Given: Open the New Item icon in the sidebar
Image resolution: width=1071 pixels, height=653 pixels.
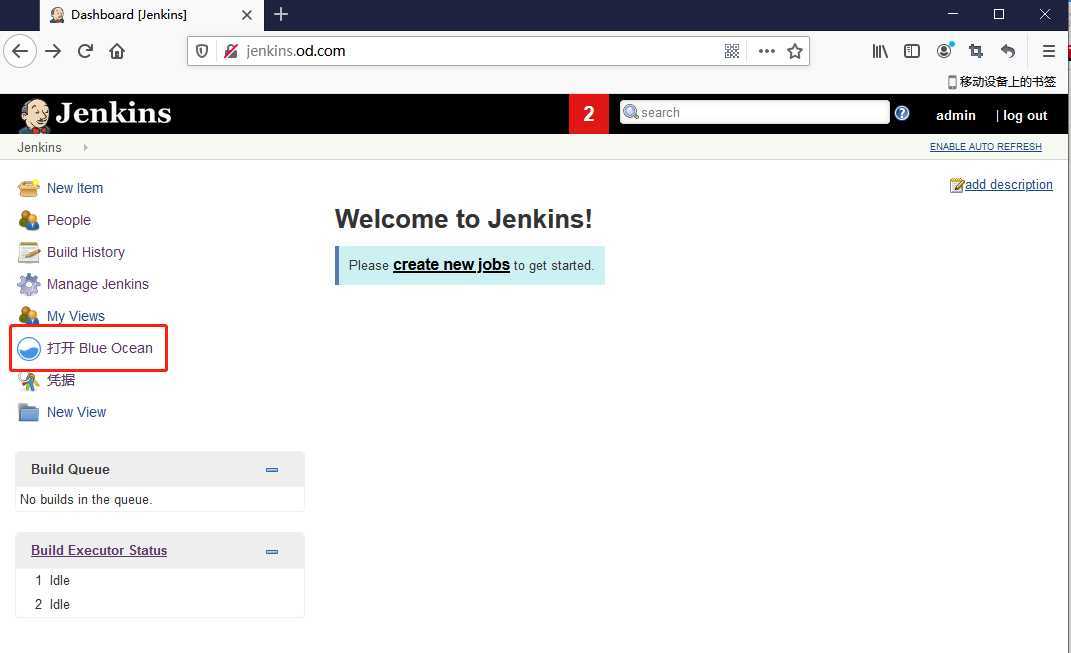Looking at the screenshot, I should pos(28,188).
